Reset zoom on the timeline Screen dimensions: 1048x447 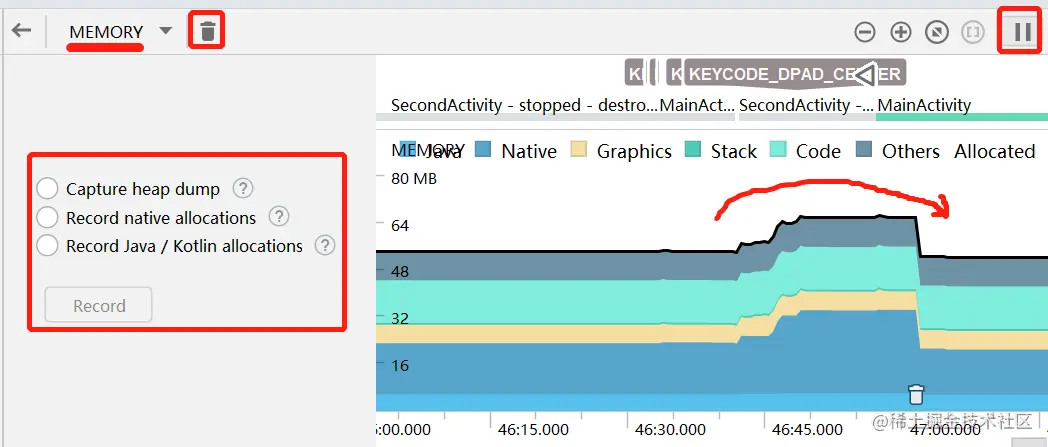click(936, 32)
